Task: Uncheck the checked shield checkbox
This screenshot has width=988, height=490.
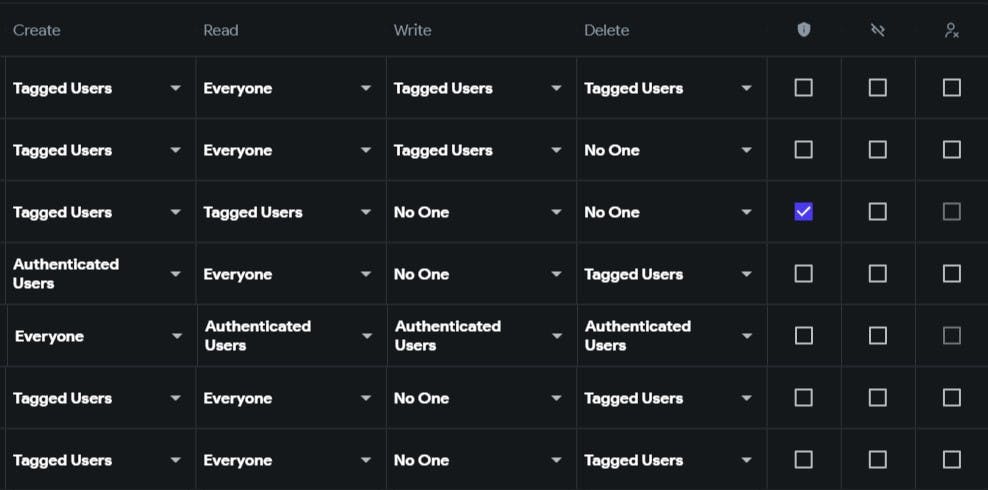Action: [803, 212]
